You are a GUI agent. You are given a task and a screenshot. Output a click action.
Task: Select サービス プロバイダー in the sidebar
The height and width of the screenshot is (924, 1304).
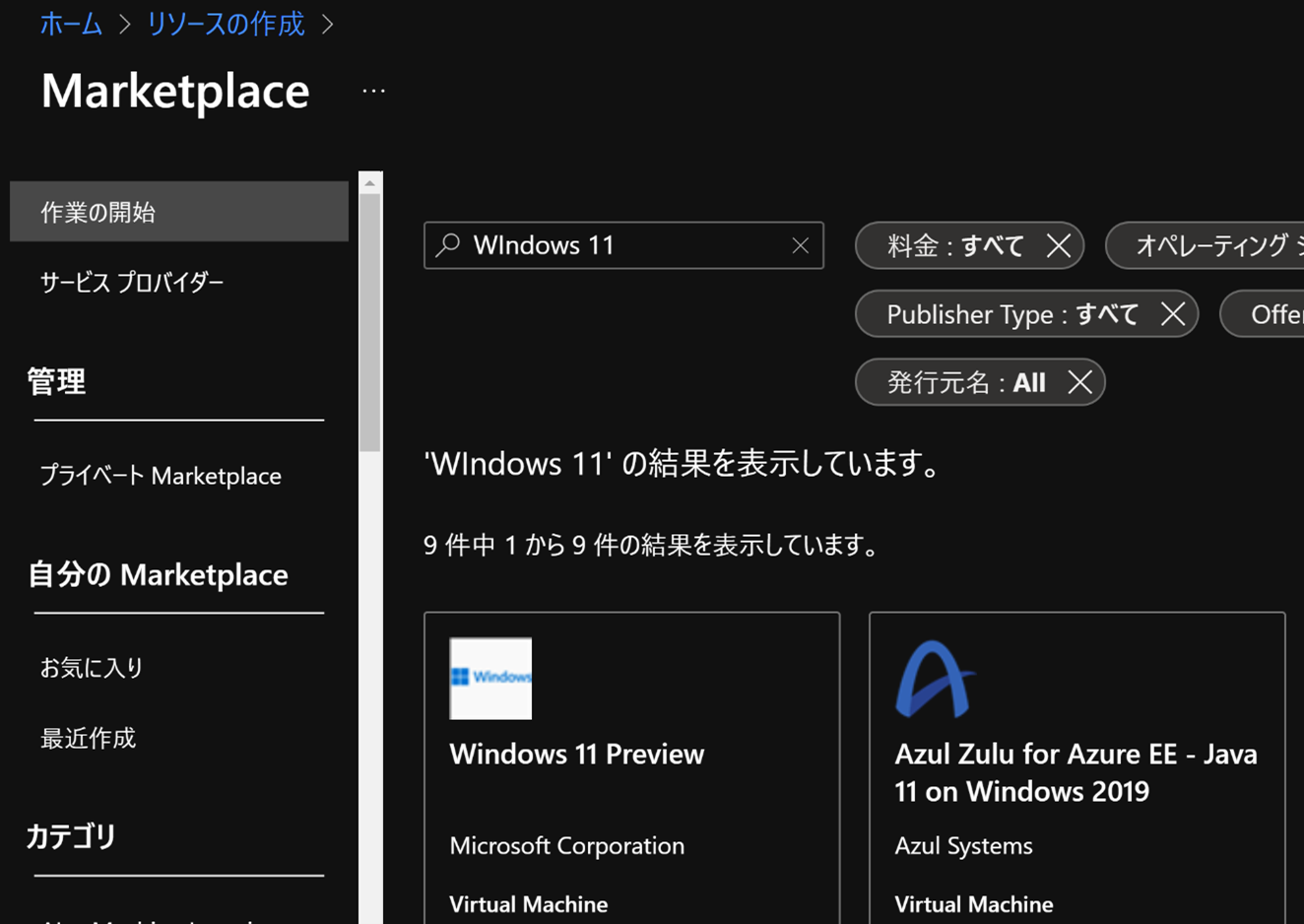click(132, 283)
